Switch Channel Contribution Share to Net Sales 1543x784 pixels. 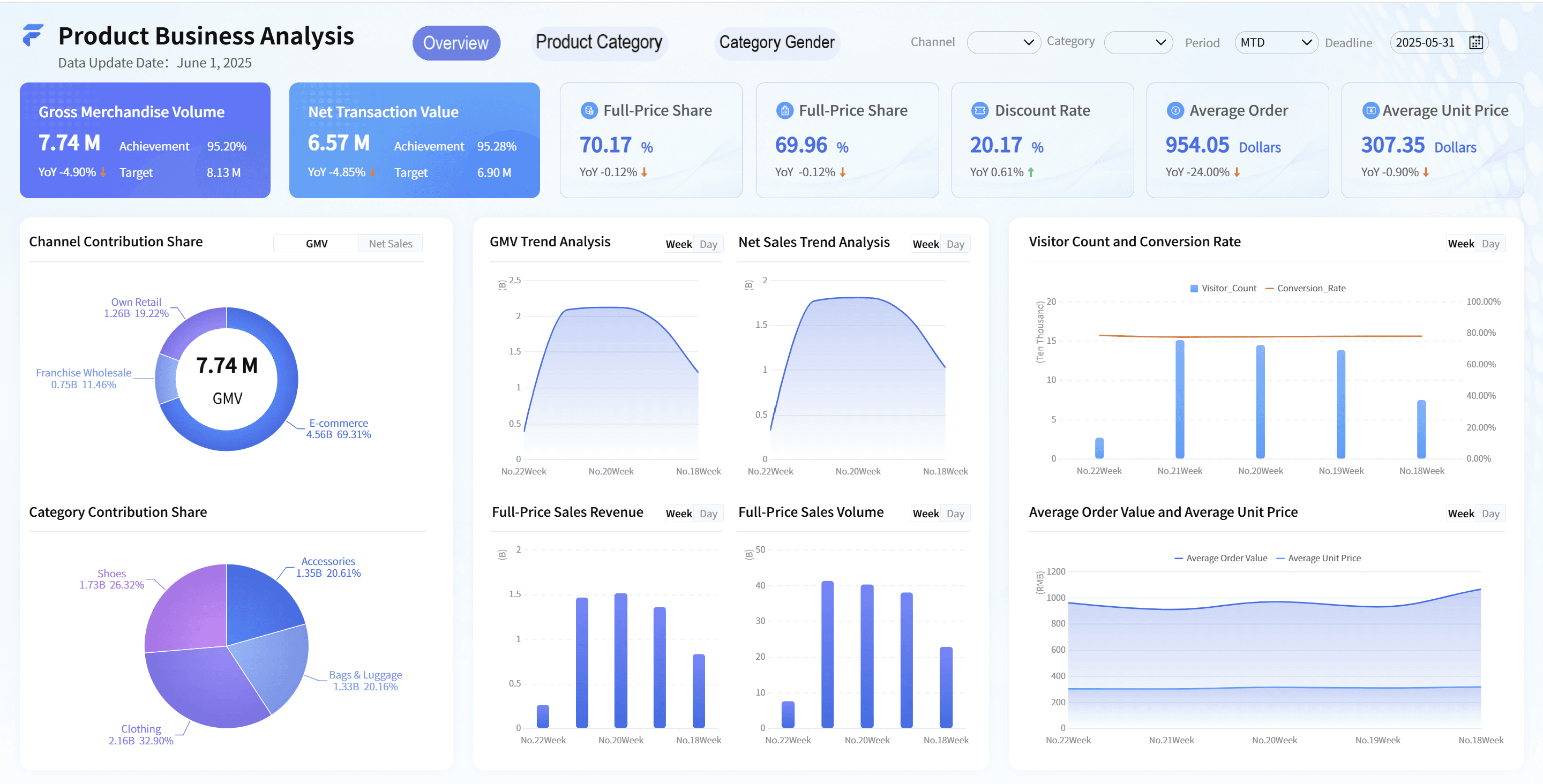click(391, 244)
